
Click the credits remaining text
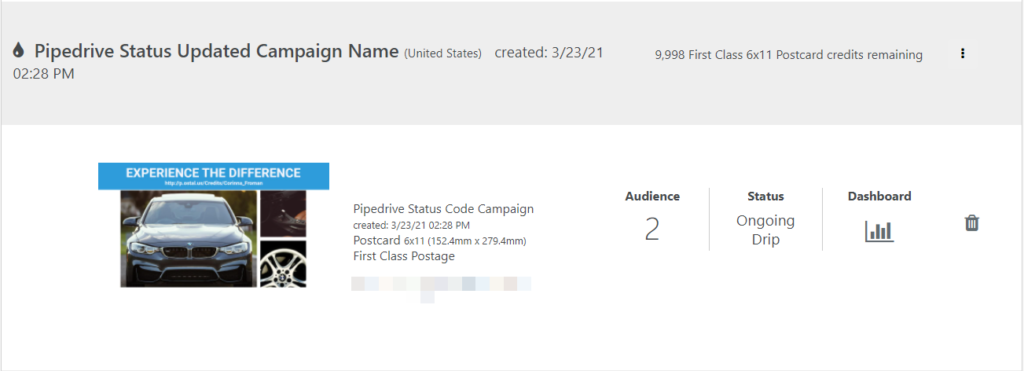(788, 55)
